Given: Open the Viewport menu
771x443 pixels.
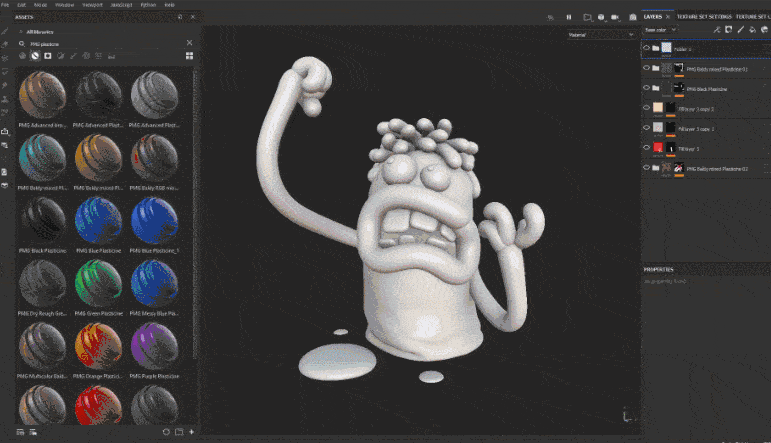Looking at the screenshot, I should [x=92, y=5].
